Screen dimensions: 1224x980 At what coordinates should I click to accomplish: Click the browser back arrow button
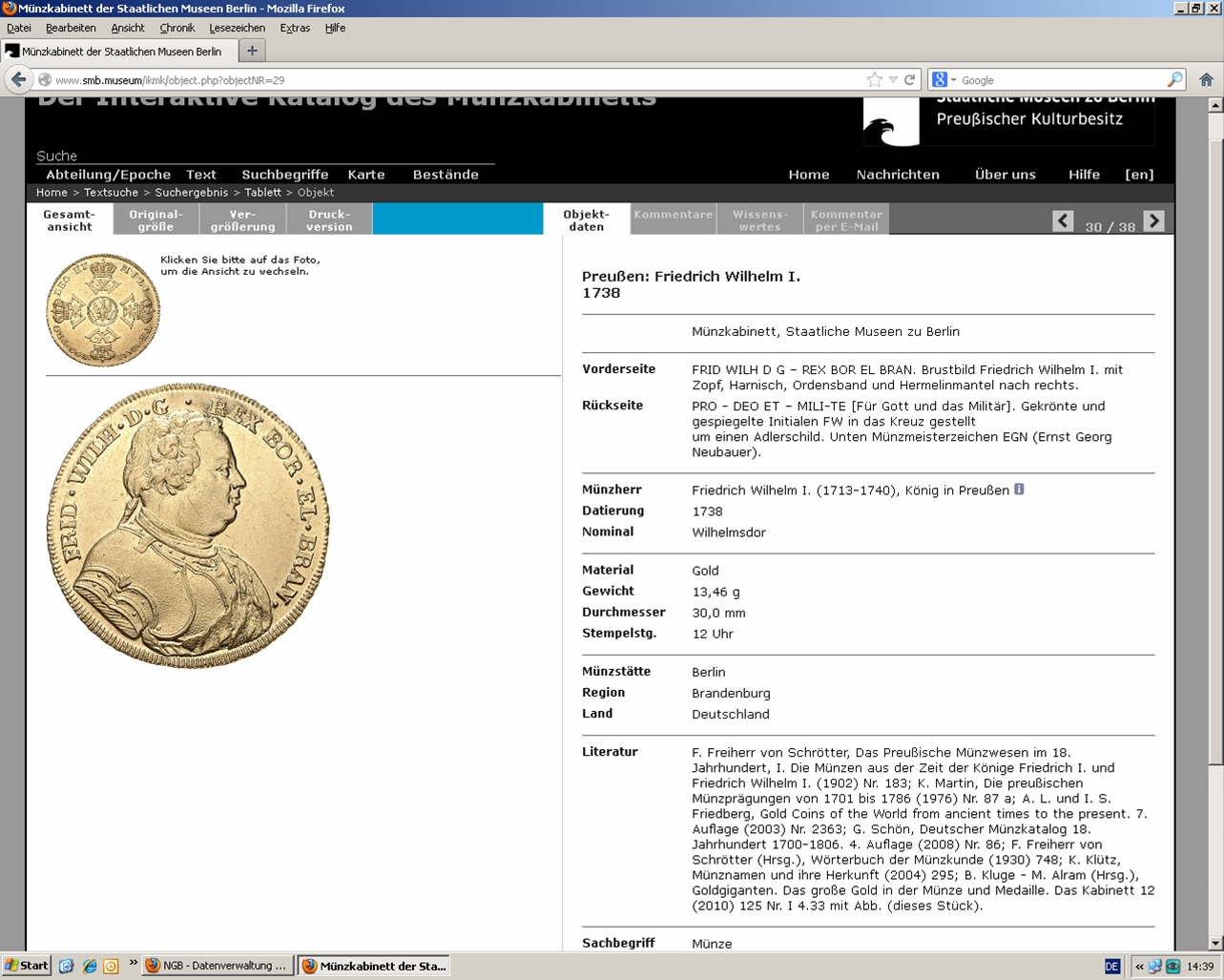tap(18, 80)
